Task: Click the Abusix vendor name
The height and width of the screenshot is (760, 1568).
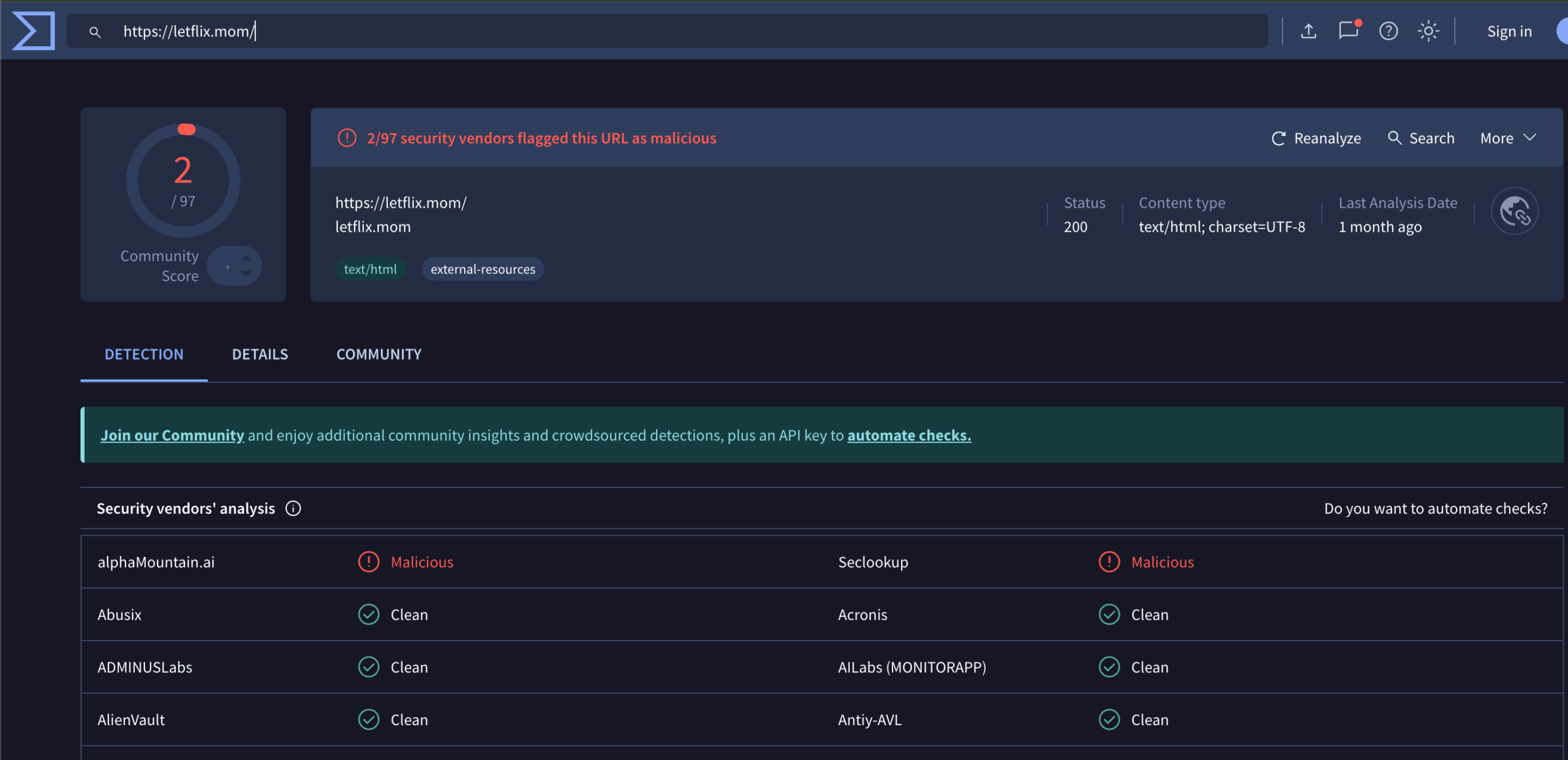Action: (x=119, y=615)
